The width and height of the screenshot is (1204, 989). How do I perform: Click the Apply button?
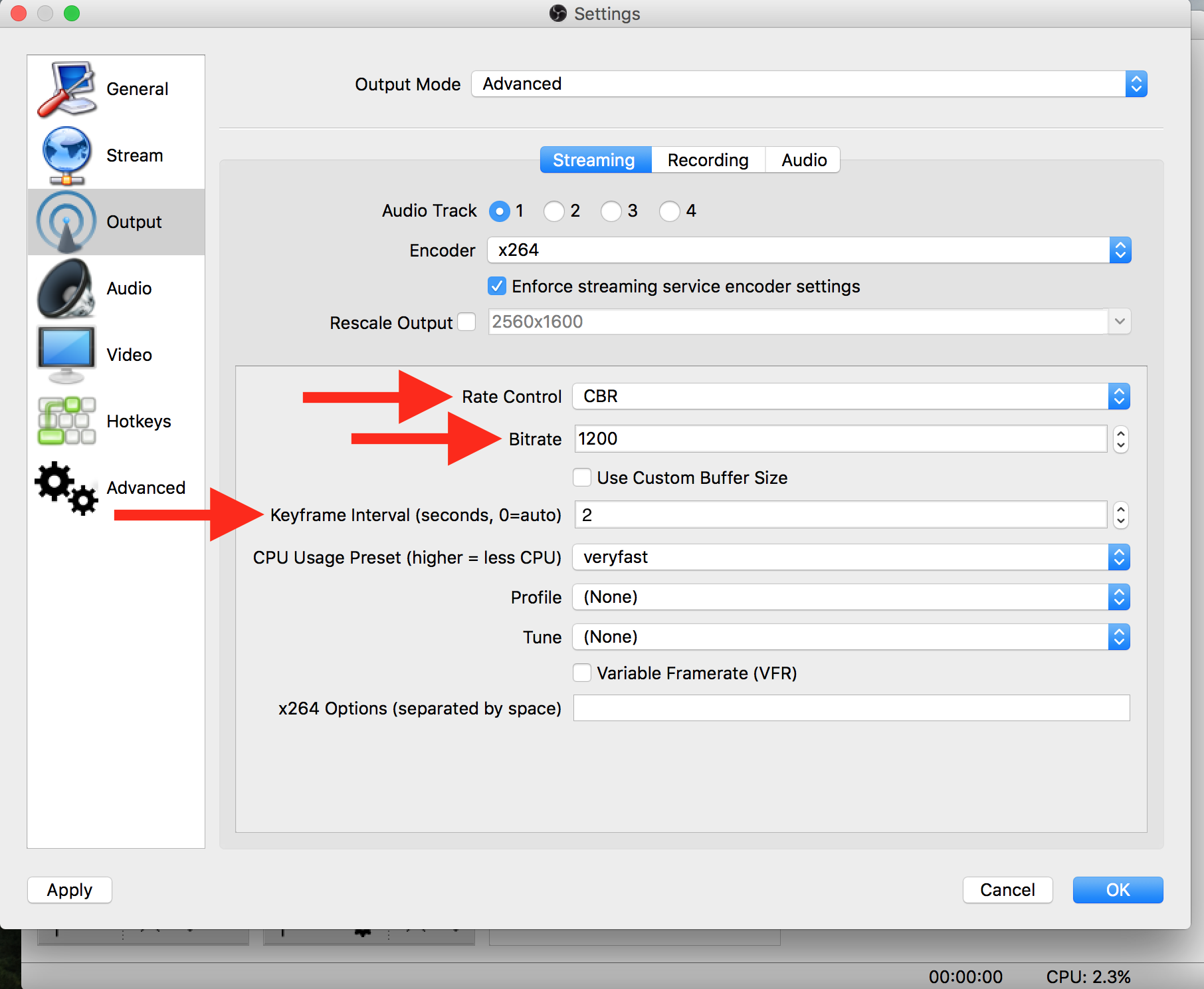coord(70,890)
